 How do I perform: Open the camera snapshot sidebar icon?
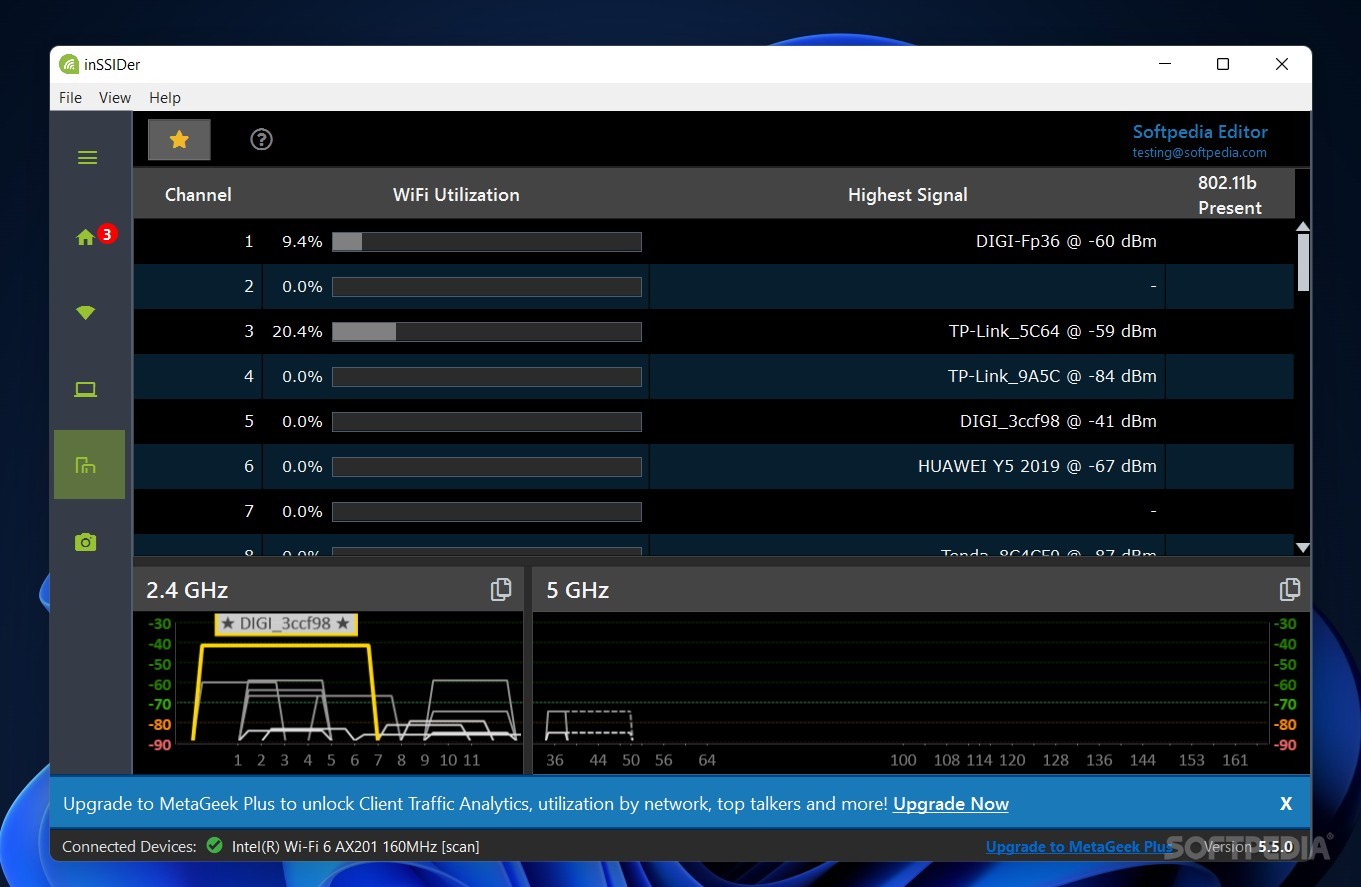coord(86,542)
